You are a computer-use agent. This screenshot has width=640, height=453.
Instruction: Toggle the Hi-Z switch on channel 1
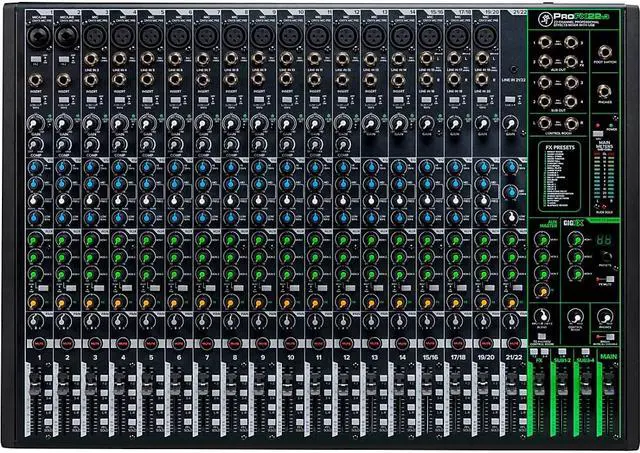click(36, 60)
